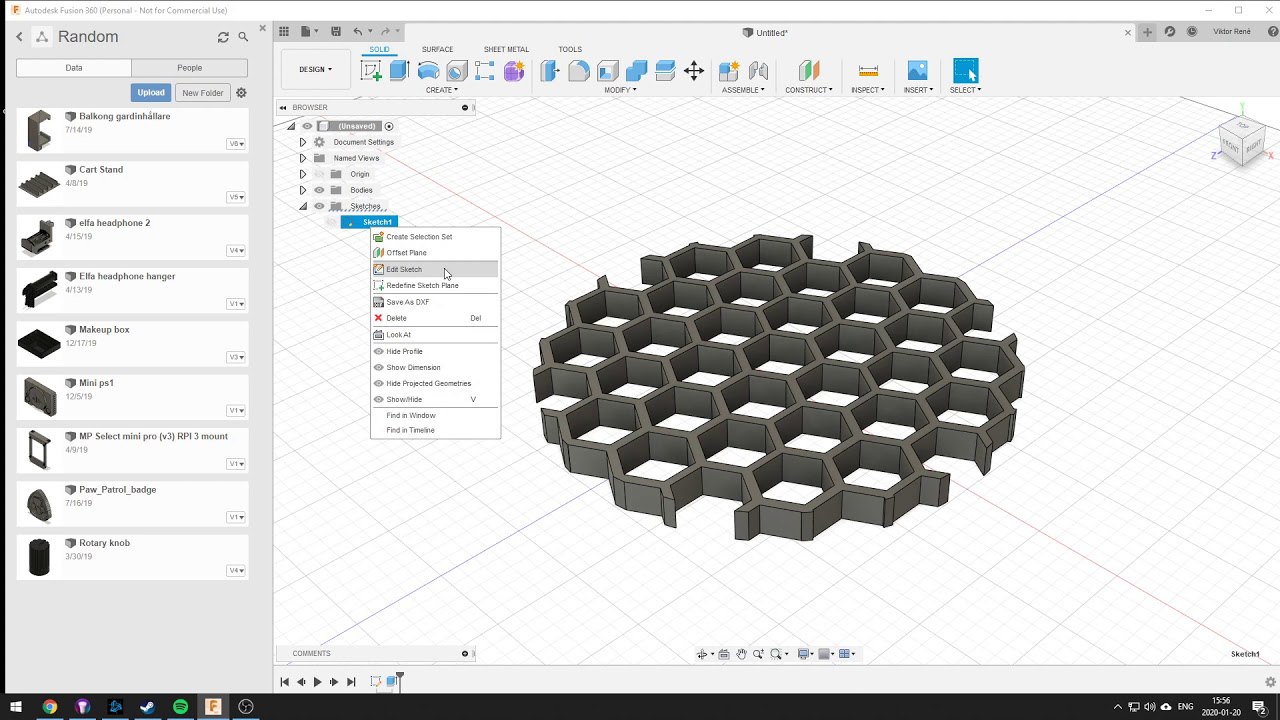Expand the Document Settings node

303,142
